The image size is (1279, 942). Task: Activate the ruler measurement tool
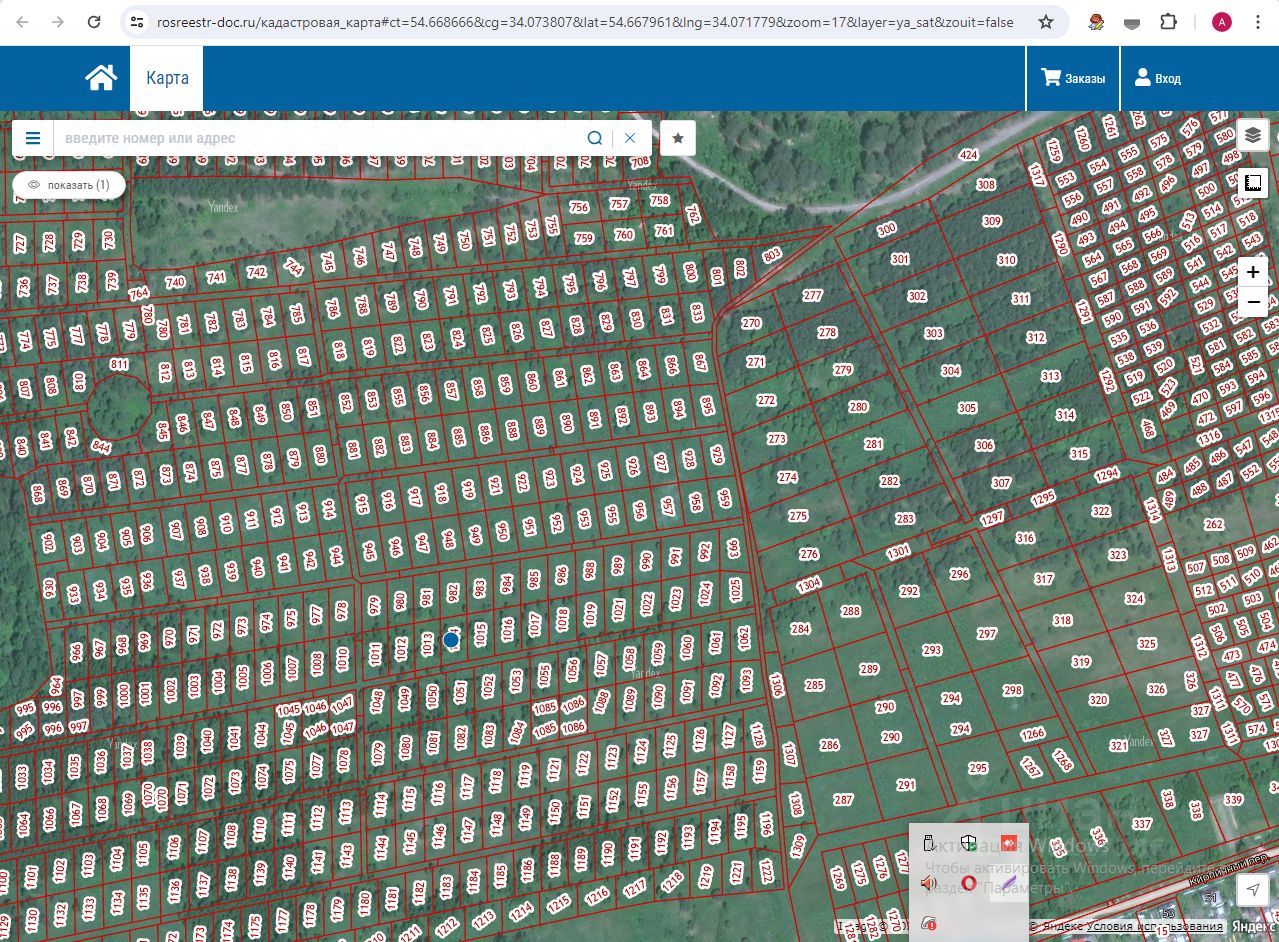(x=1253, y=183)
